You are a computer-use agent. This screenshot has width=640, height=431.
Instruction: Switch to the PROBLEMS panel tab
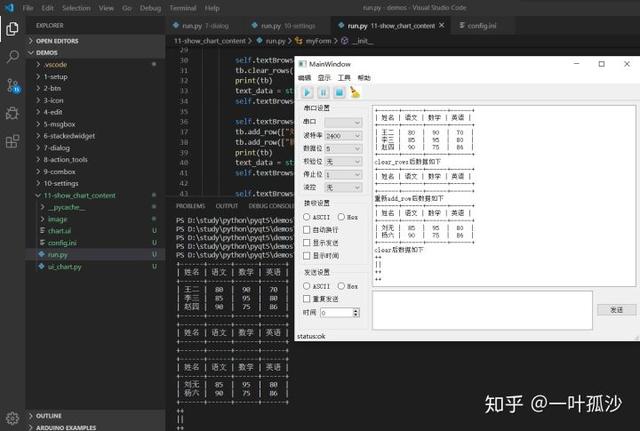(191, 206)
